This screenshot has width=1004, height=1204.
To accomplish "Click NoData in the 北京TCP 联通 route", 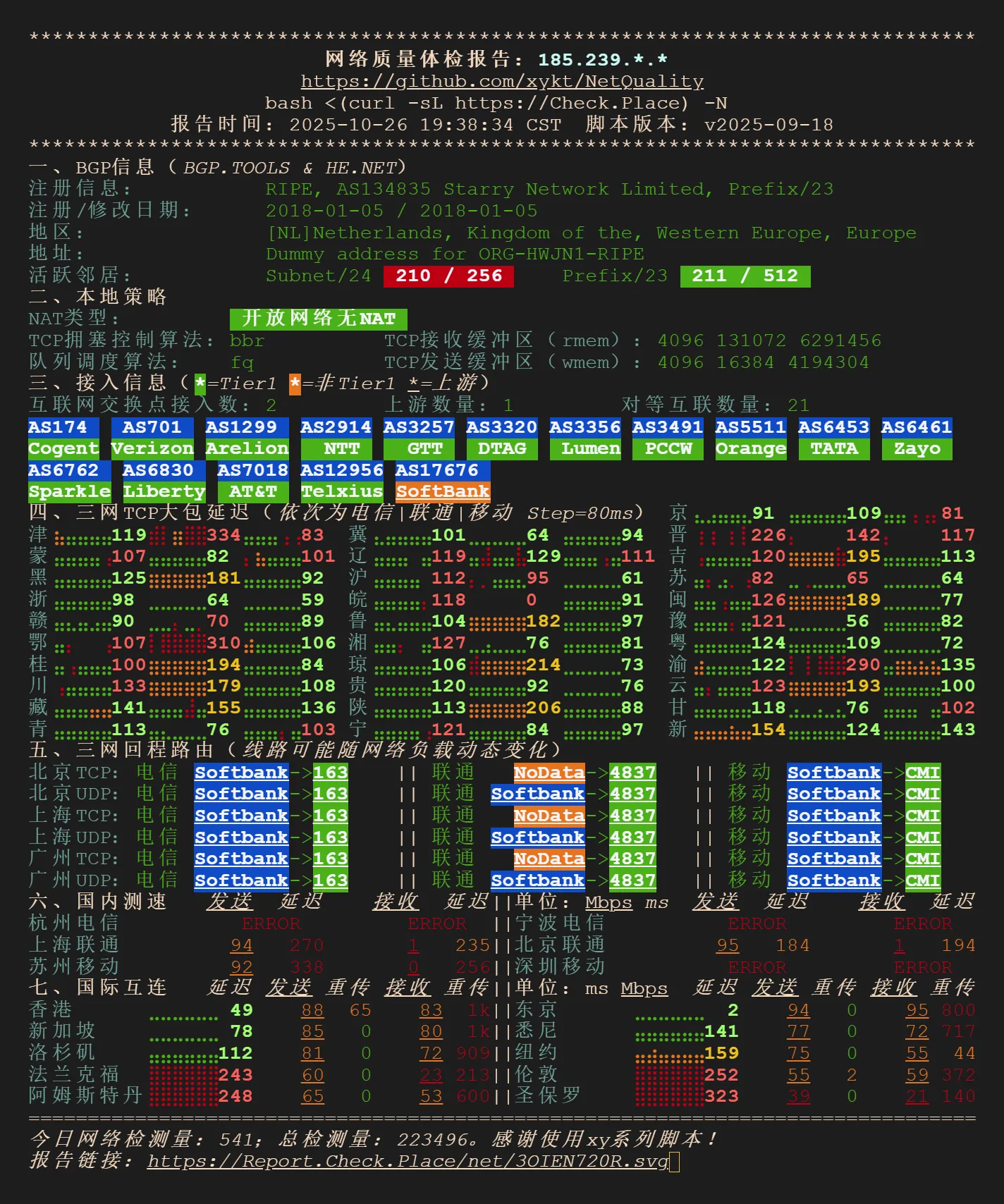I will point(549,773).
